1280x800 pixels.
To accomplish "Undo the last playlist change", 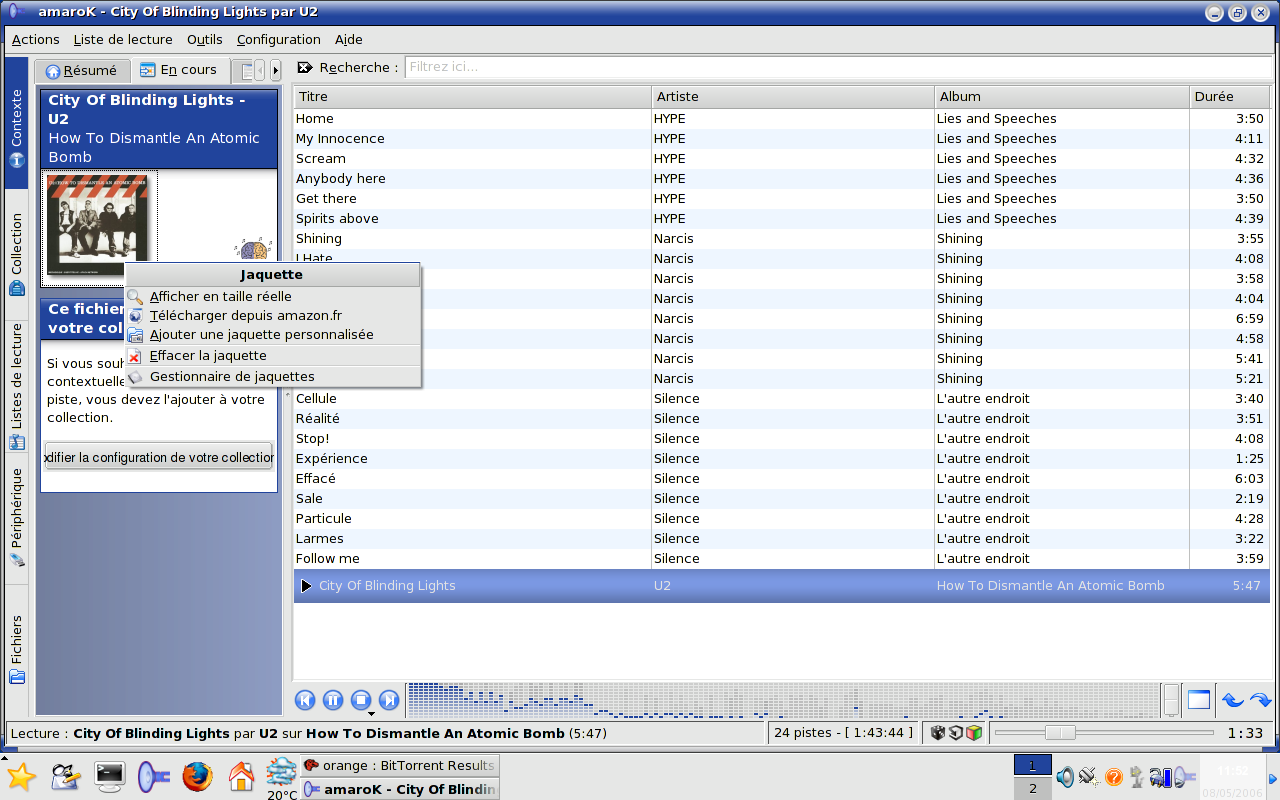I will [x=1233, y=700].
